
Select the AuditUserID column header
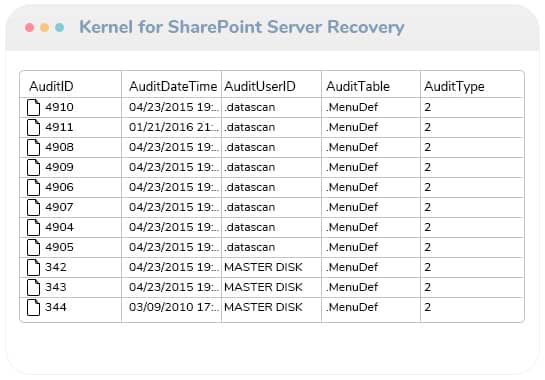(x=260, y=86)
